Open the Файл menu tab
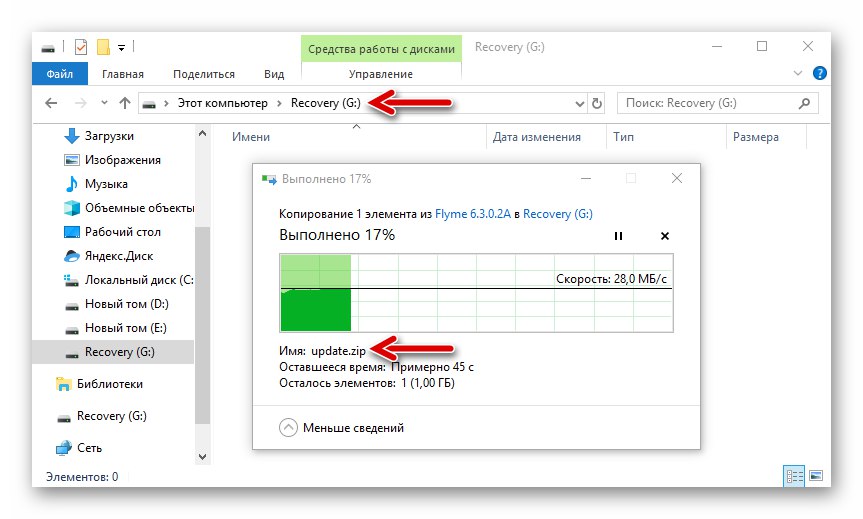The image size is (863, 519). [x=59, y=74]
